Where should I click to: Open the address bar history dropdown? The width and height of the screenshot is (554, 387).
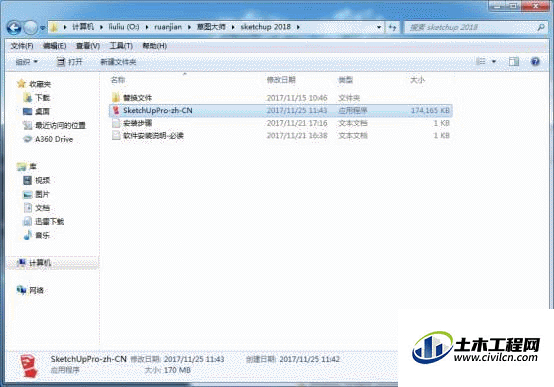[379, 27]
